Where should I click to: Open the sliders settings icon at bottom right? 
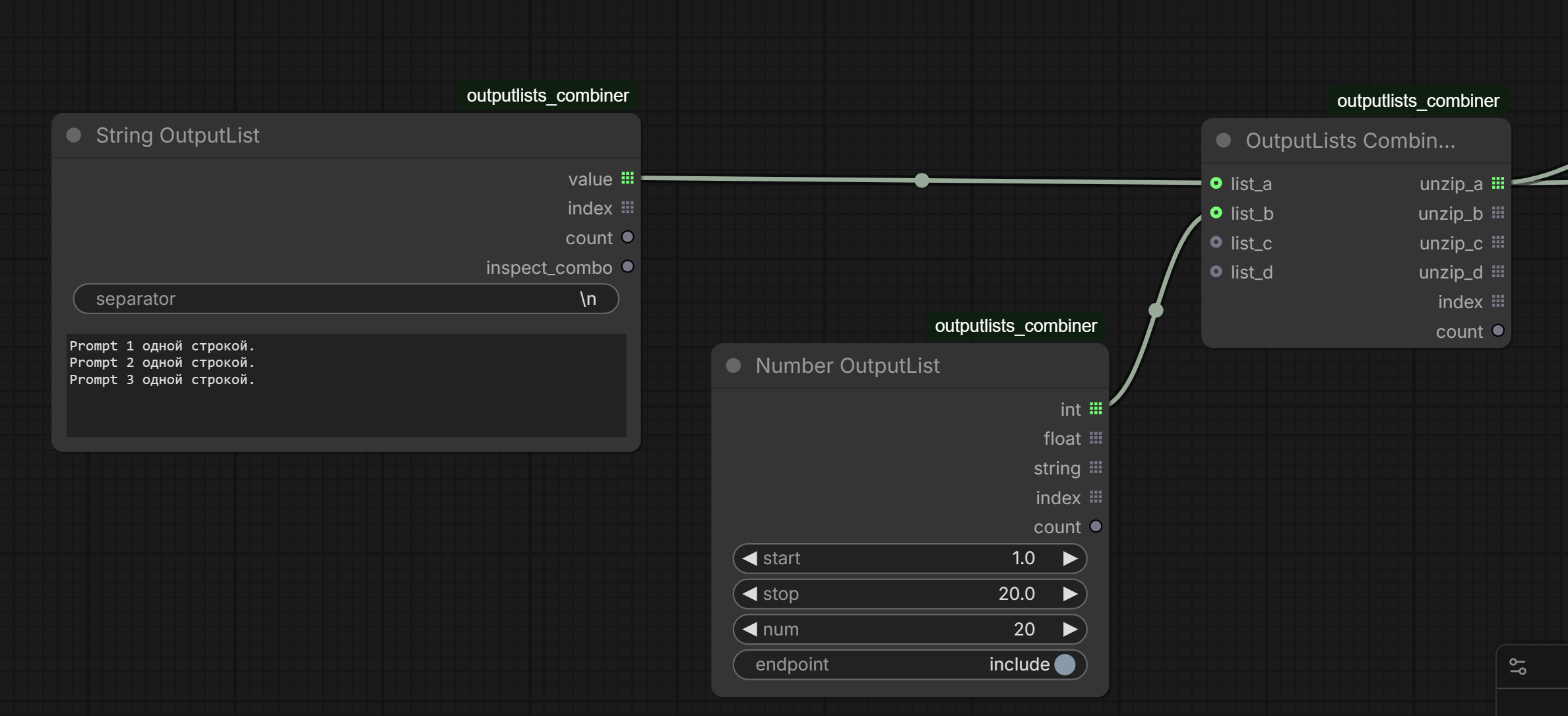pyautogui.click(x=1518, y=667)
